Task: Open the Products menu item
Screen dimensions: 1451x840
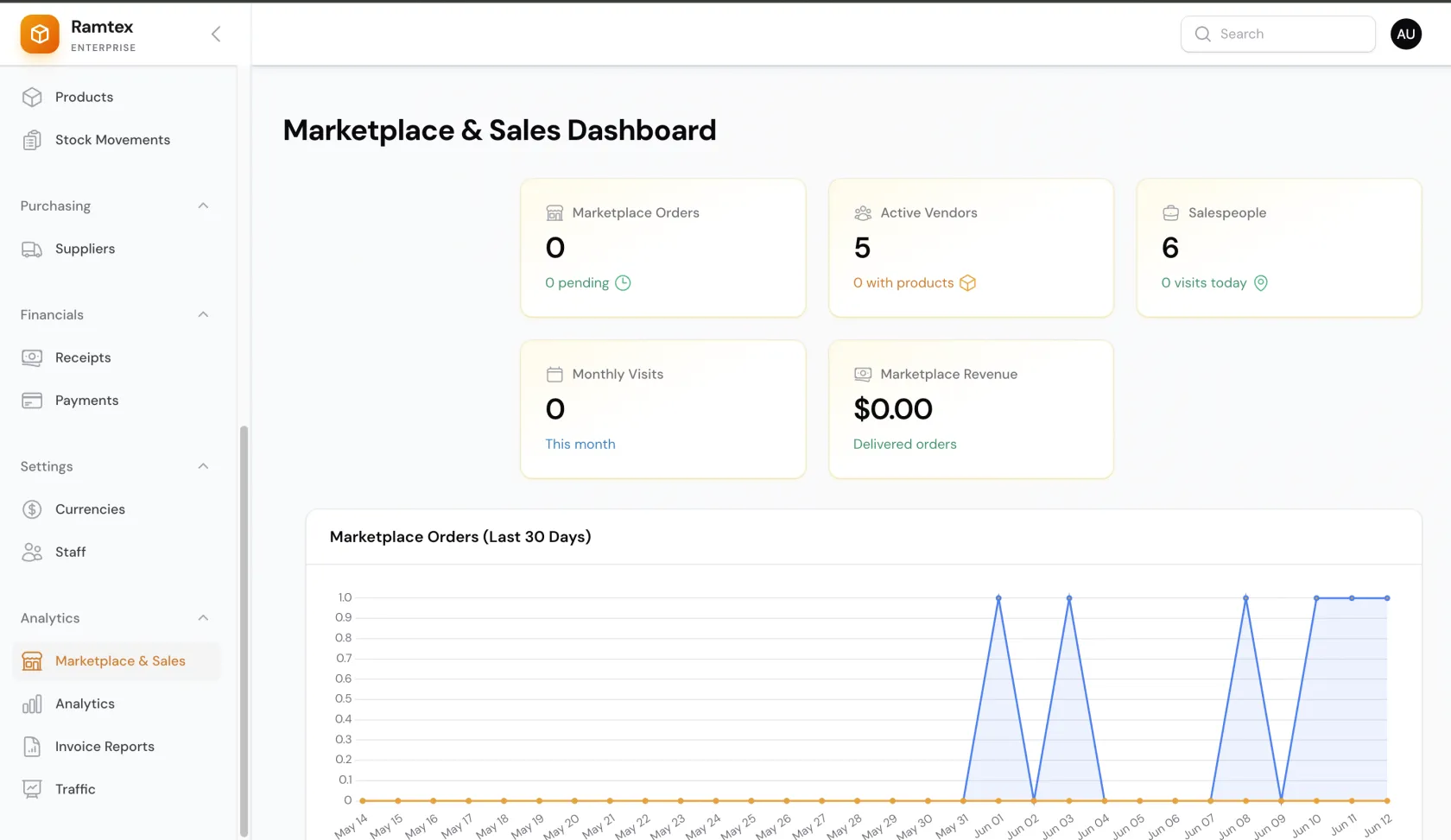Action: [117, 97]
